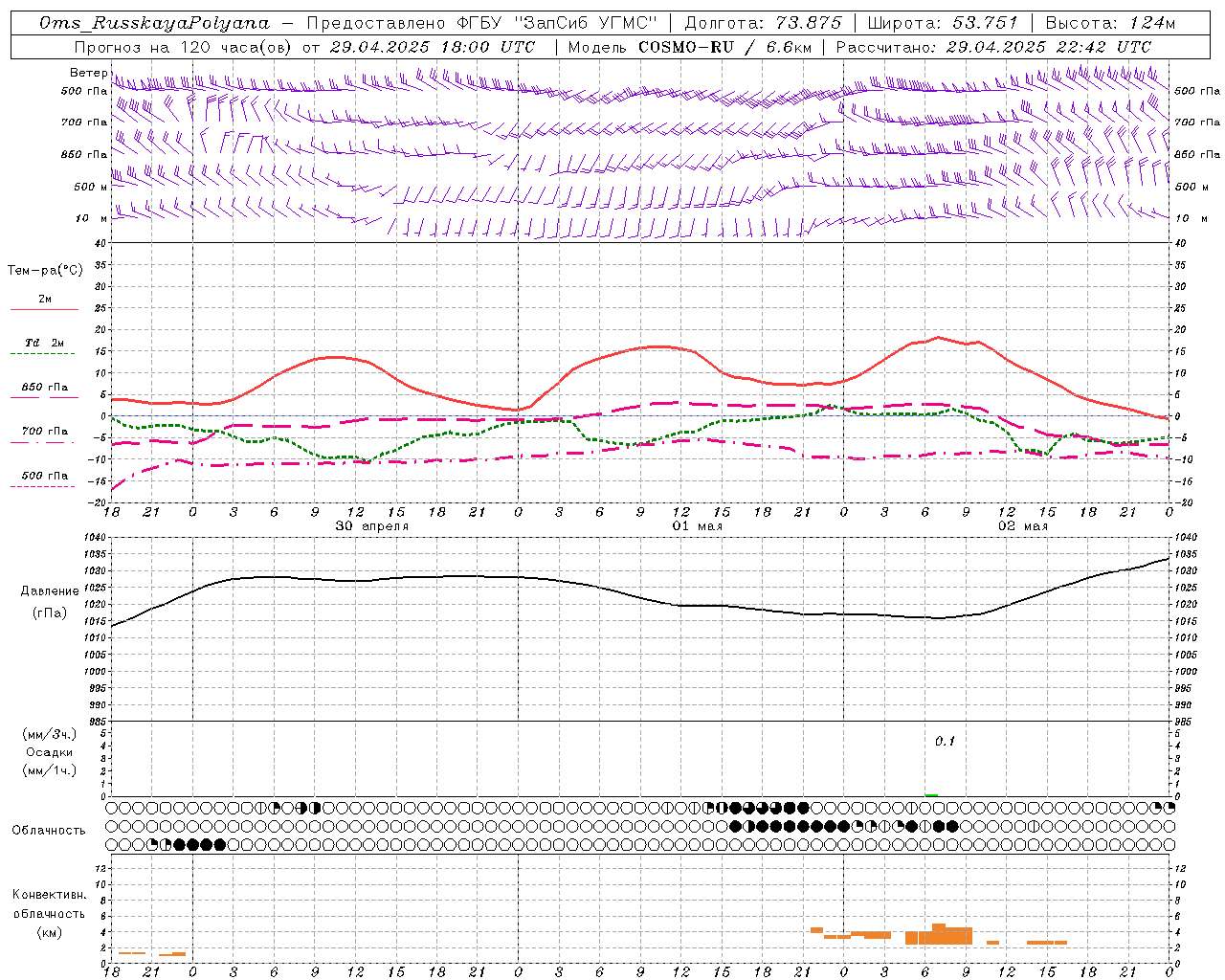
Task: Click the forecast start time 29.04.2025 18:00 UTC
Action: tap(432, 47)
